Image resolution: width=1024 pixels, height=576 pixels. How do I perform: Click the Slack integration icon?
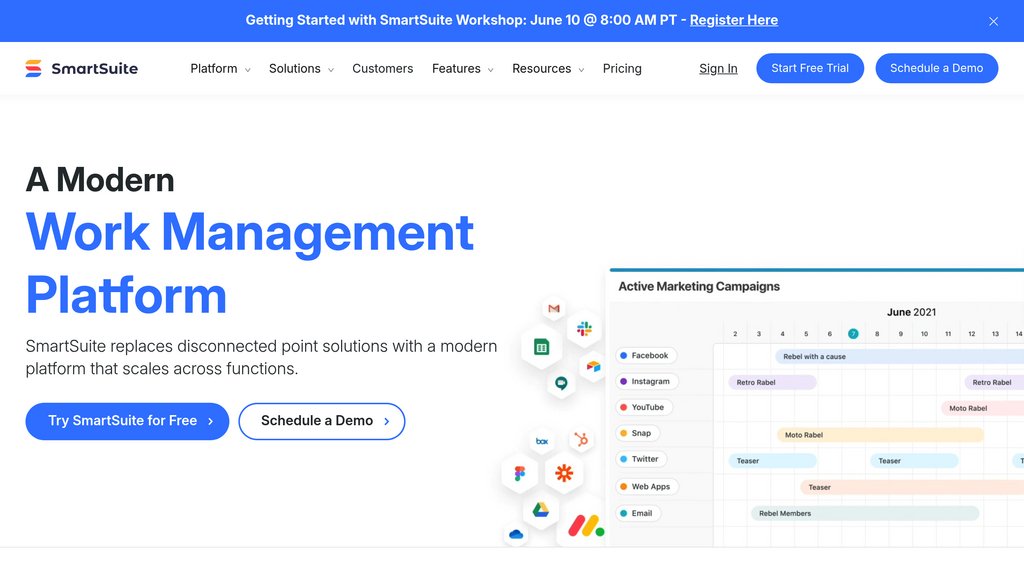click(x=584, y=328)
